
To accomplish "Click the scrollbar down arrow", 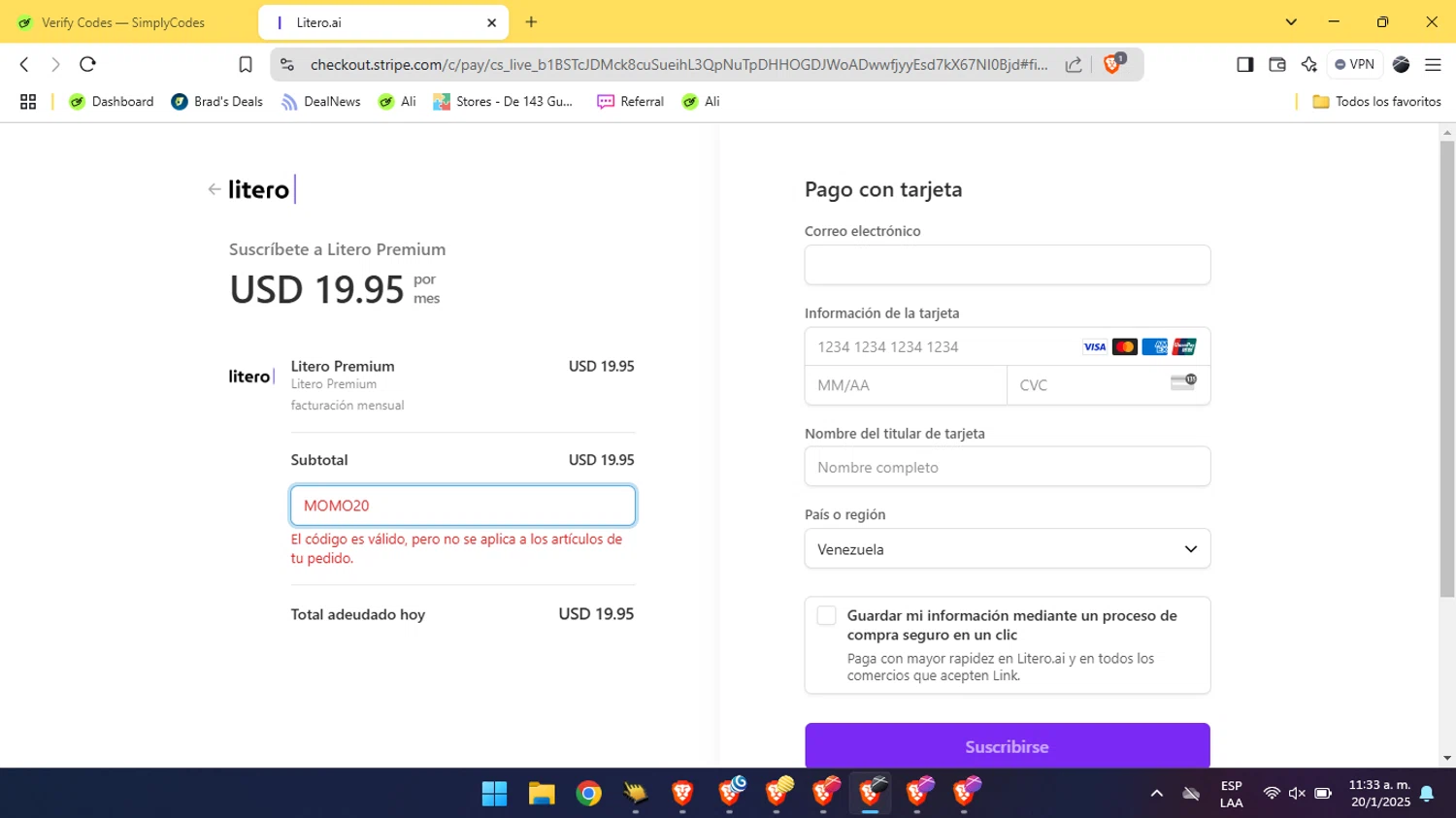I will [x=1447, y=758].
